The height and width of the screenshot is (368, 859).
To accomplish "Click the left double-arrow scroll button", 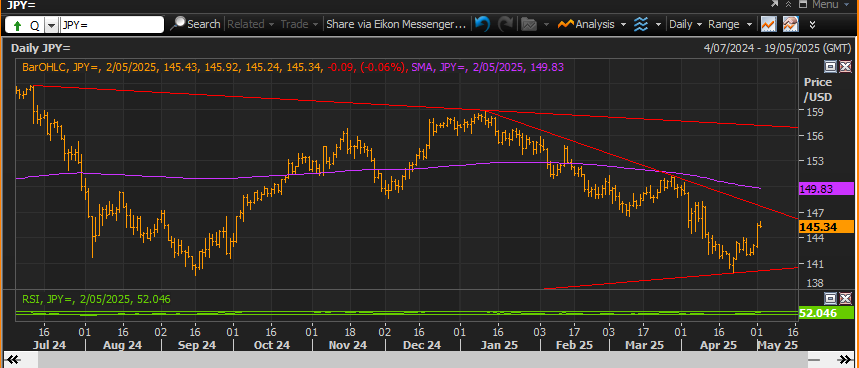I will point(12,360).
